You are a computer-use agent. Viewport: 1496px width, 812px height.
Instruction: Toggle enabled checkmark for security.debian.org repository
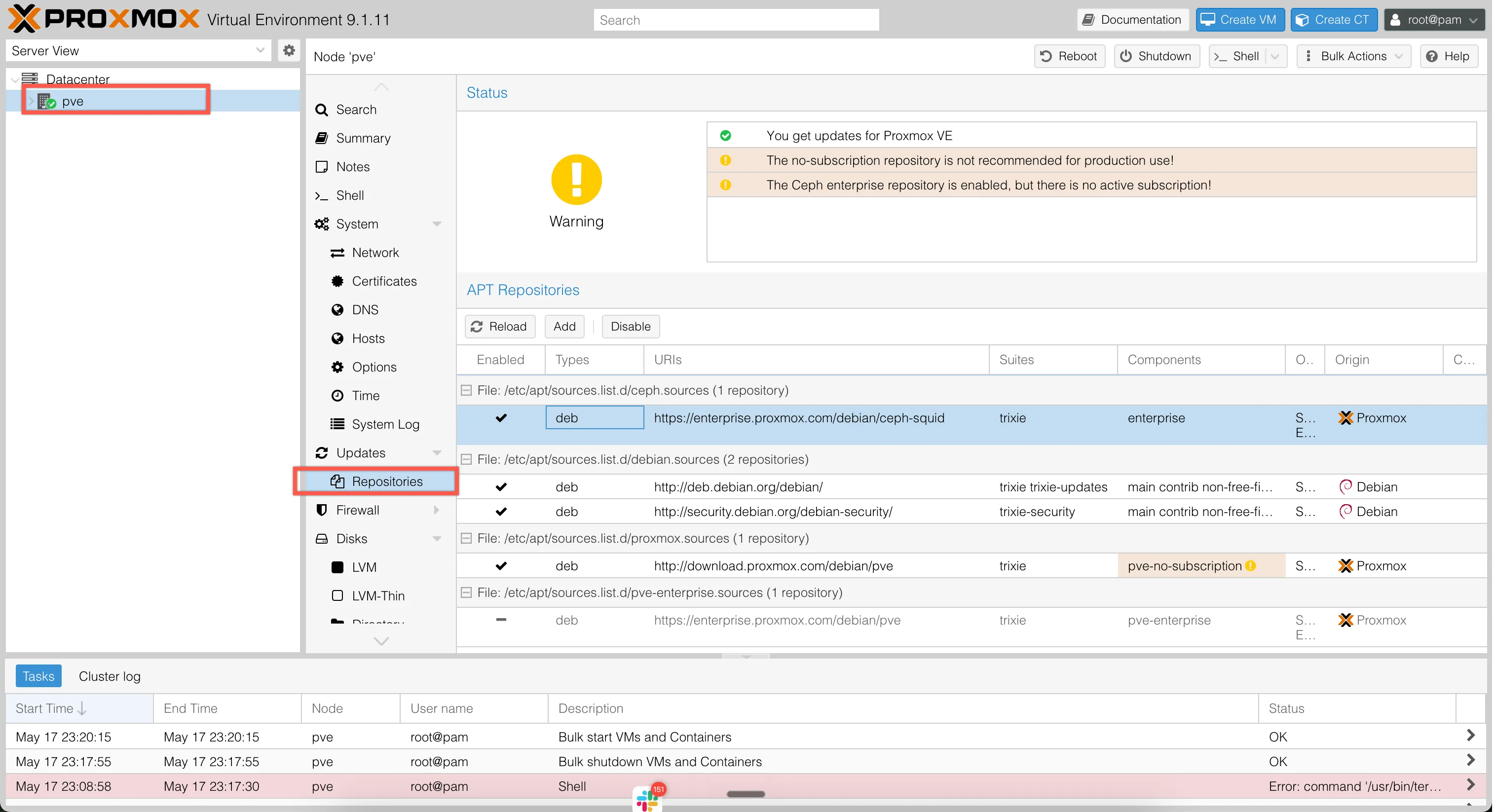[x=501, y=512]
